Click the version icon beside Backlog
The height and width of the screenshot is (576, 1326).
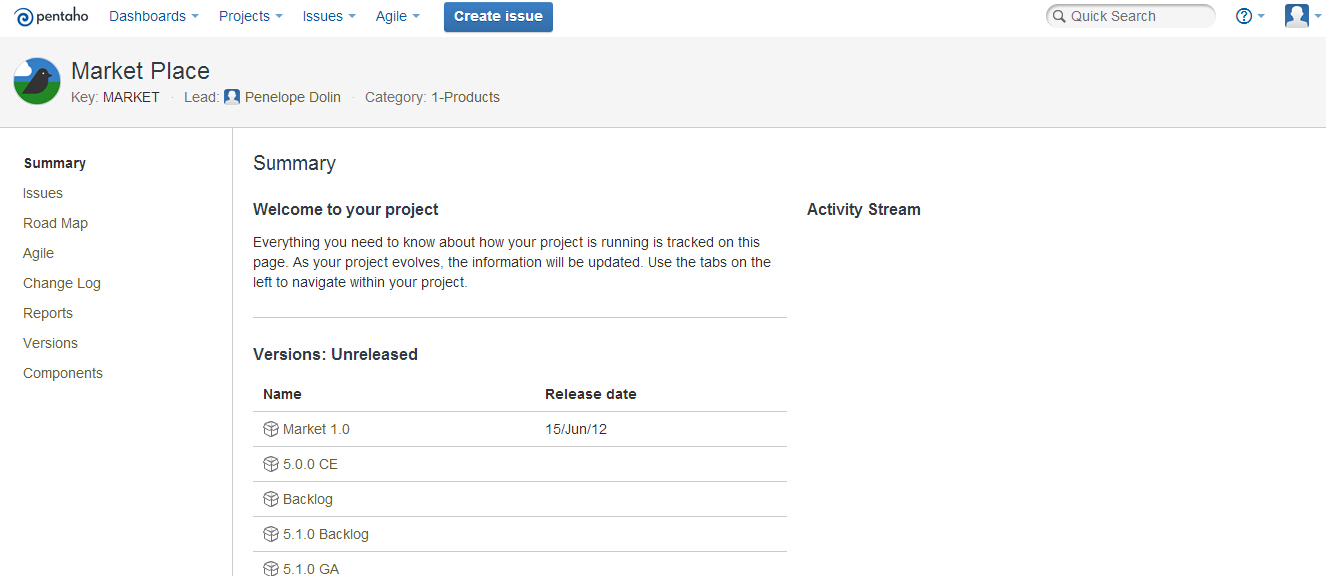click(270, 499)
